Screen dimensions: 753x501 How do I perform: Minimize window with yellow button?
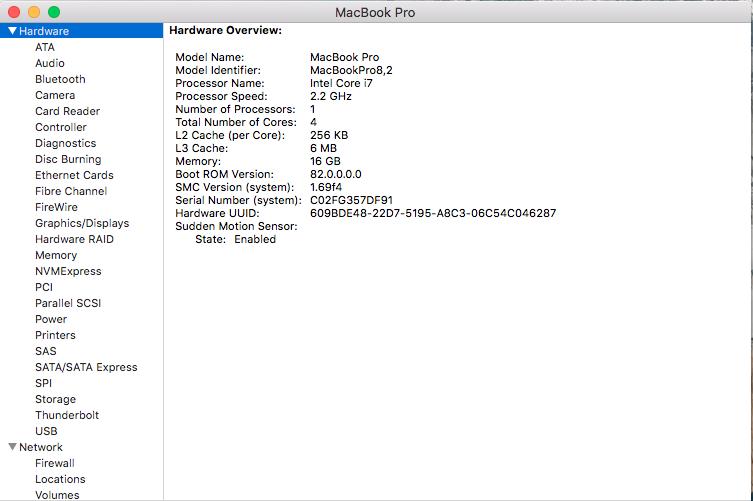tap(34, 12)
